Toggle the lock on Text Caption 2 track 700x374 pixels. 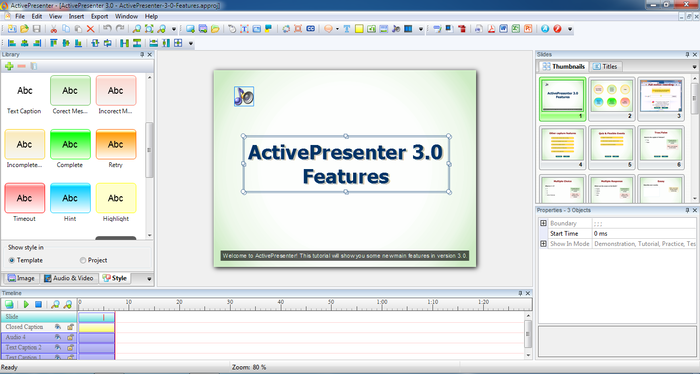(x=71, y=347)
